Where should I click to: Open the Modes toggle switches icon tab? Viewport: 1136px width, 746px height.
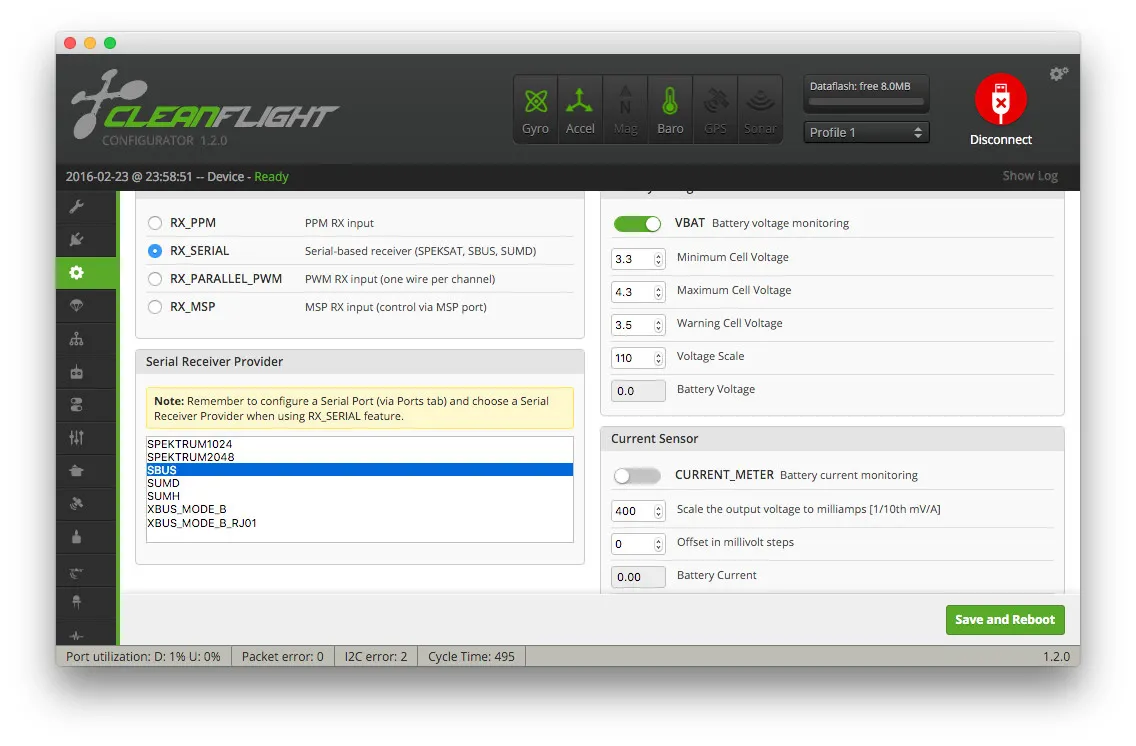[x=77, y=405]
